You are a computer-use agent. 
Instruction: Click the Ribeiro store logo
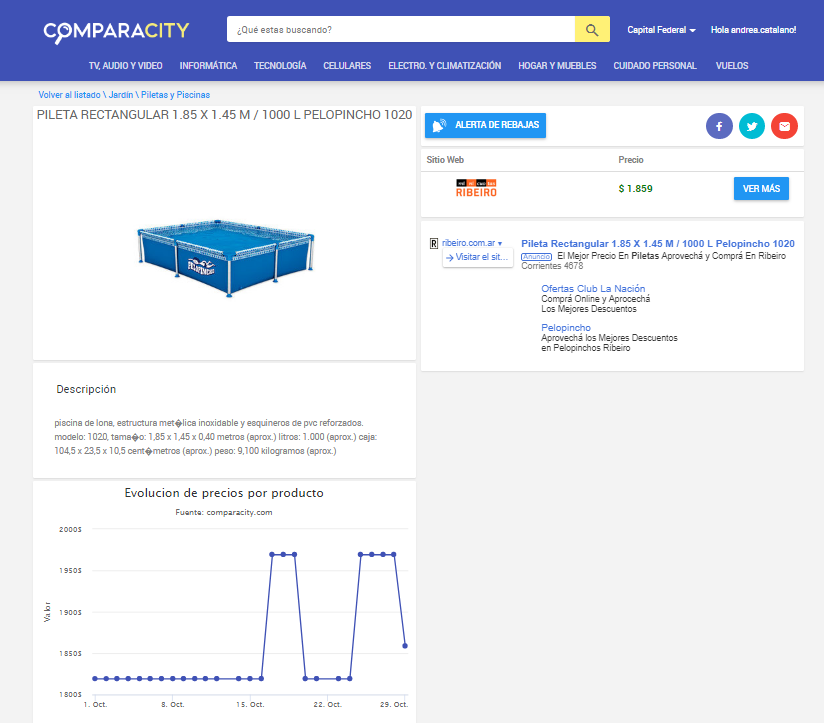pyautogui.click(x=476, y=188)
